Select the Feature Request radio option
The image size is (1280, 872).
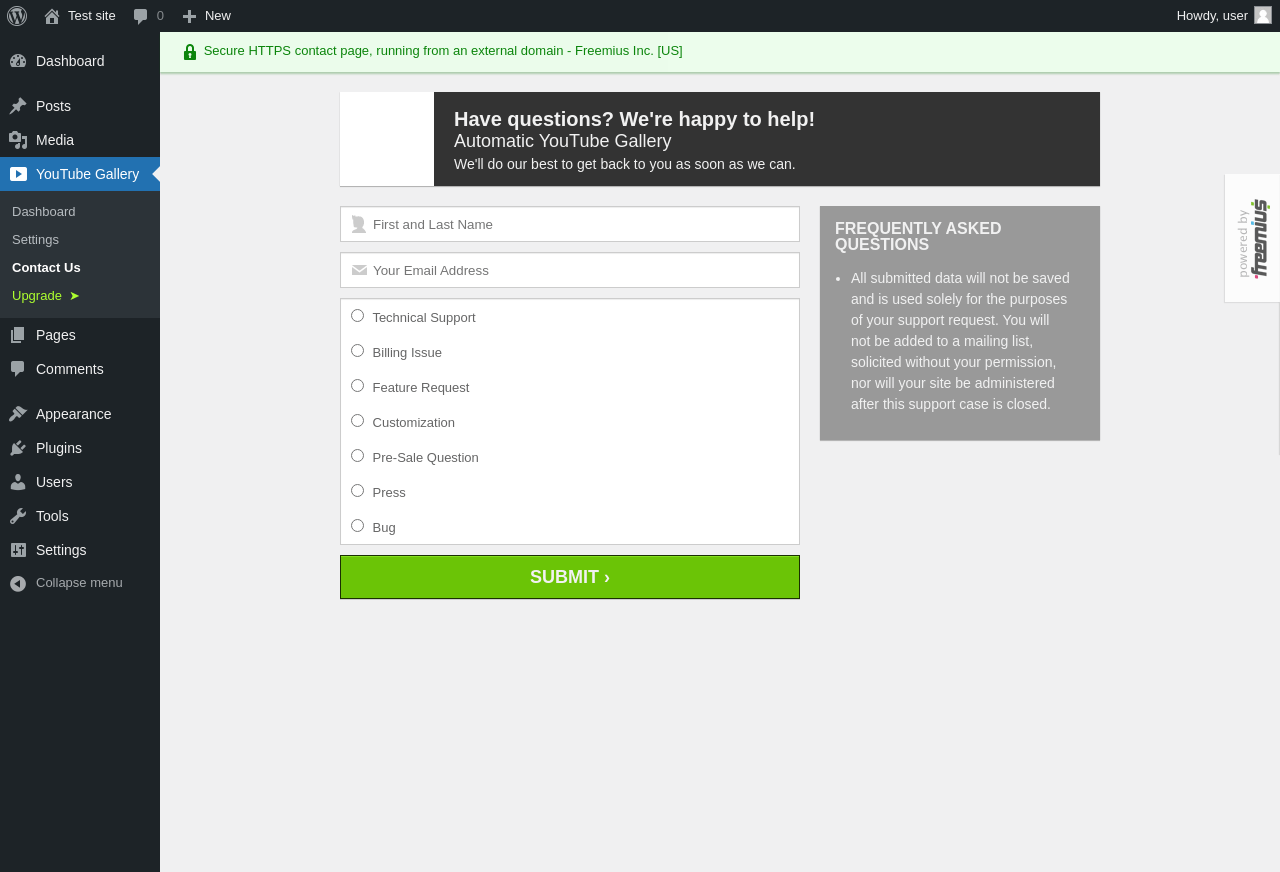pos(357,386)
